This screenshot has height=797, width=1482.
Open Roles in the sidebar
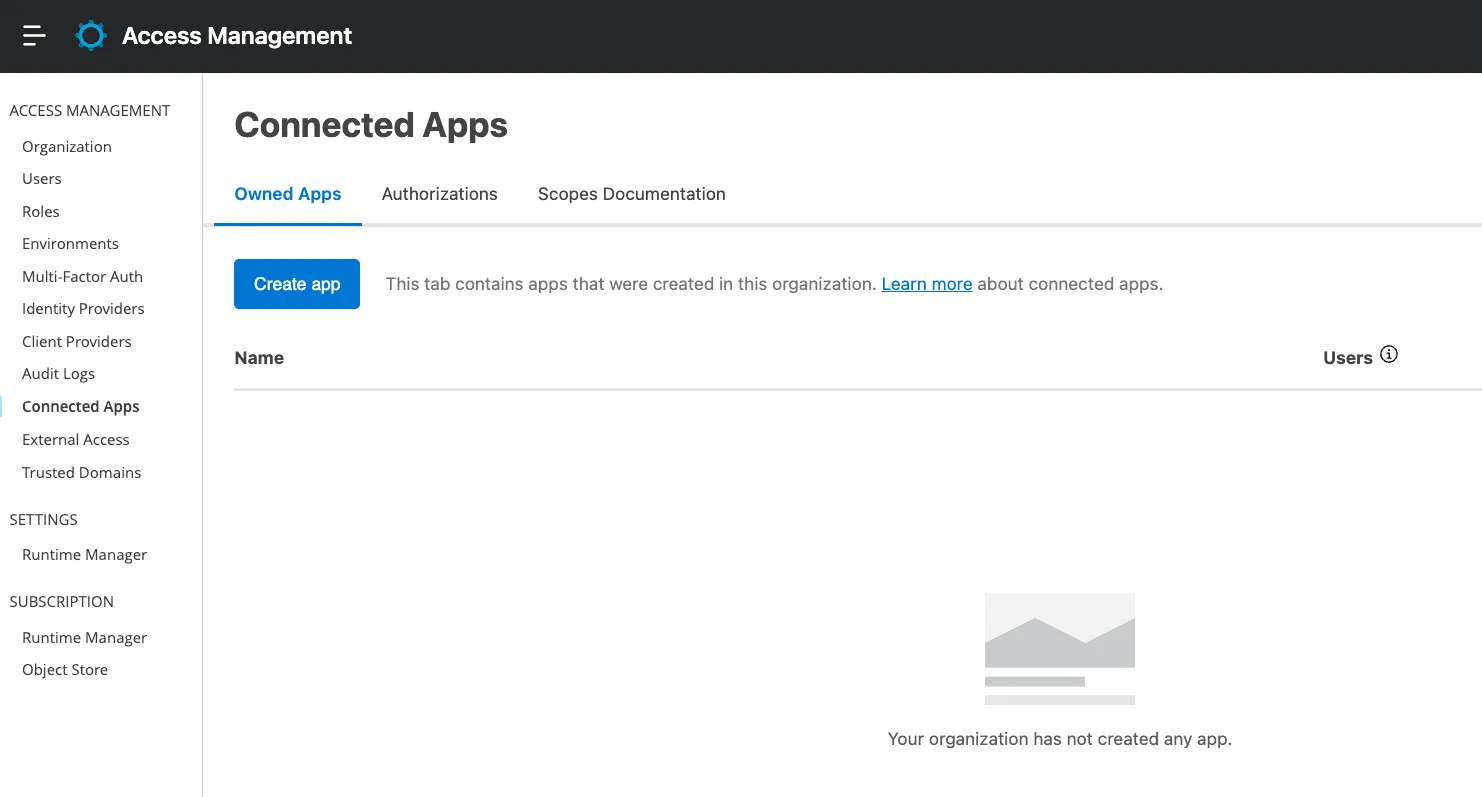tap(41, 211)
